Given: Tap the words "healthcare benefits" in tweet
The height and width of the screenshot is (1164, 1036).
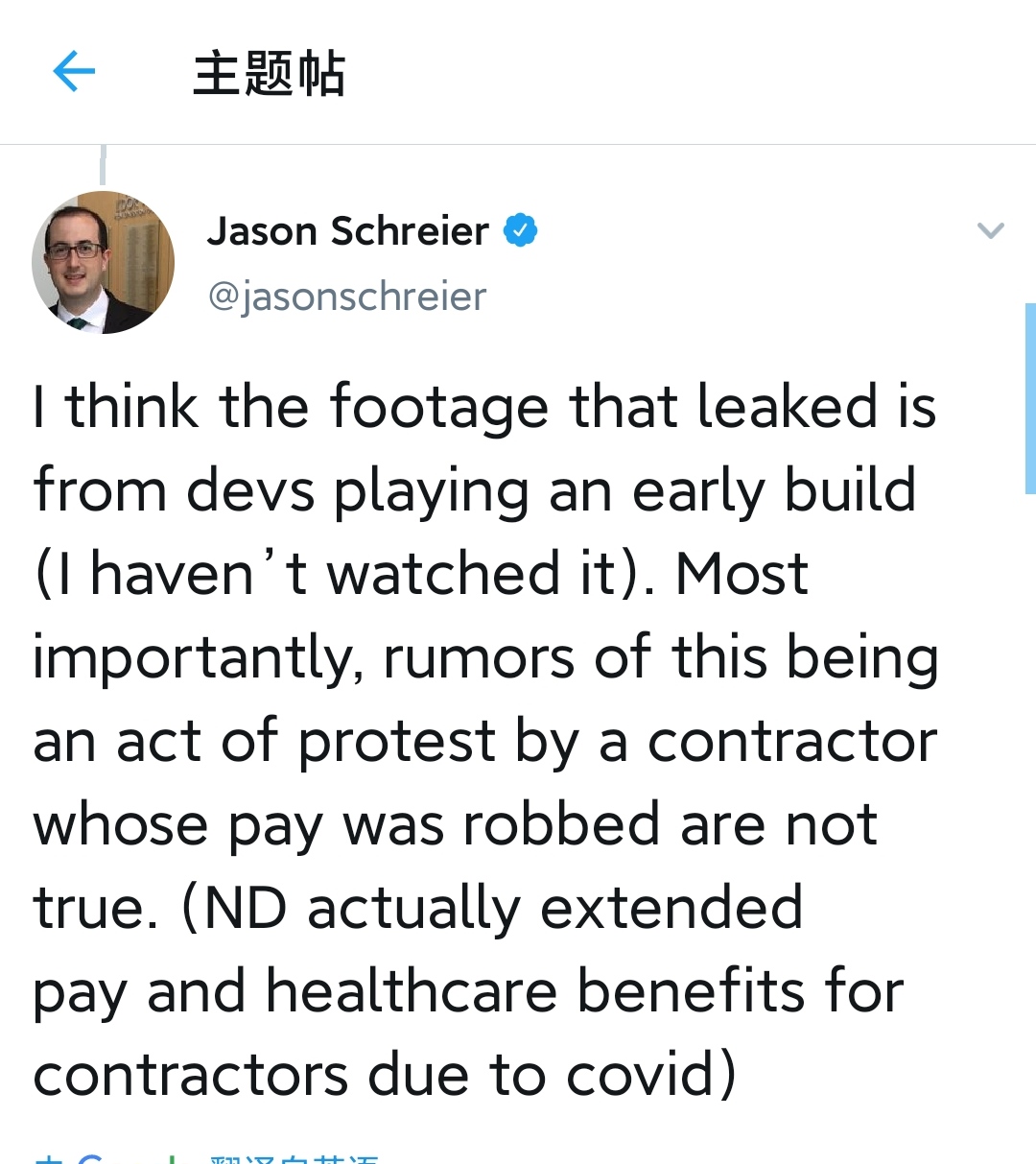Looking at the screenshot, I should click(x=535, y=990).
